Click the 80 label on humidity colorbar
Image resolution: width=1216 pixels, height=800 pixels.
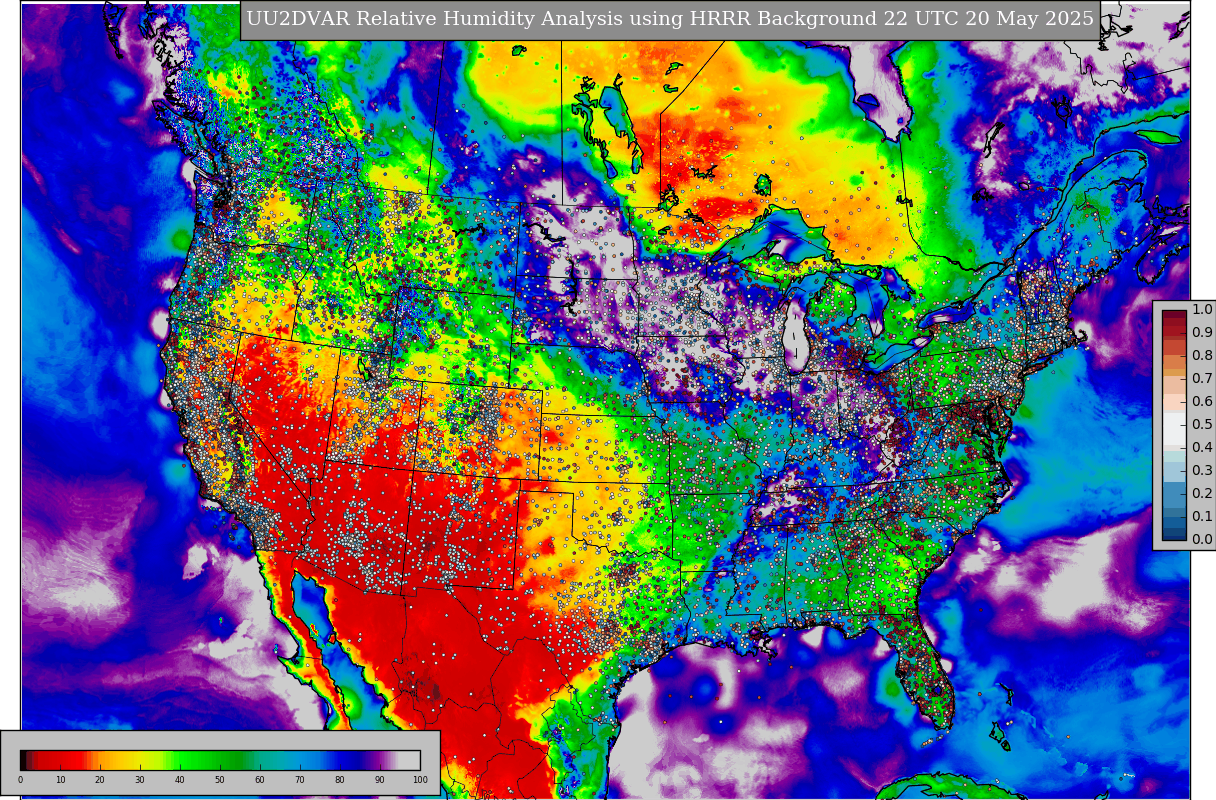(x=340, y=780)
